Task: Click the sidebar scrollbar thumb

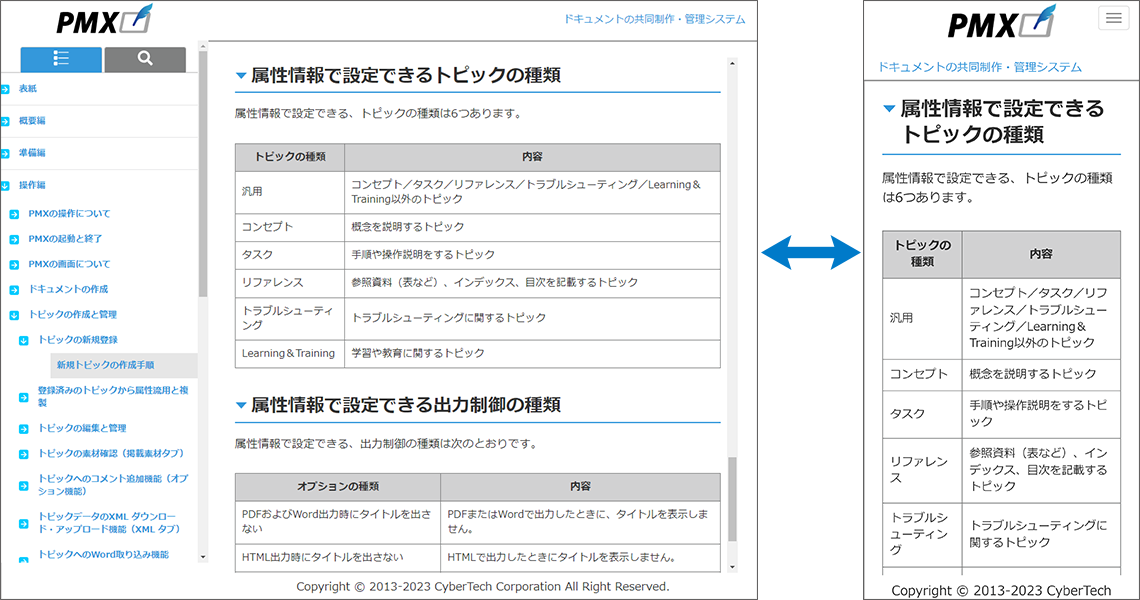Action: coord(203,174)
